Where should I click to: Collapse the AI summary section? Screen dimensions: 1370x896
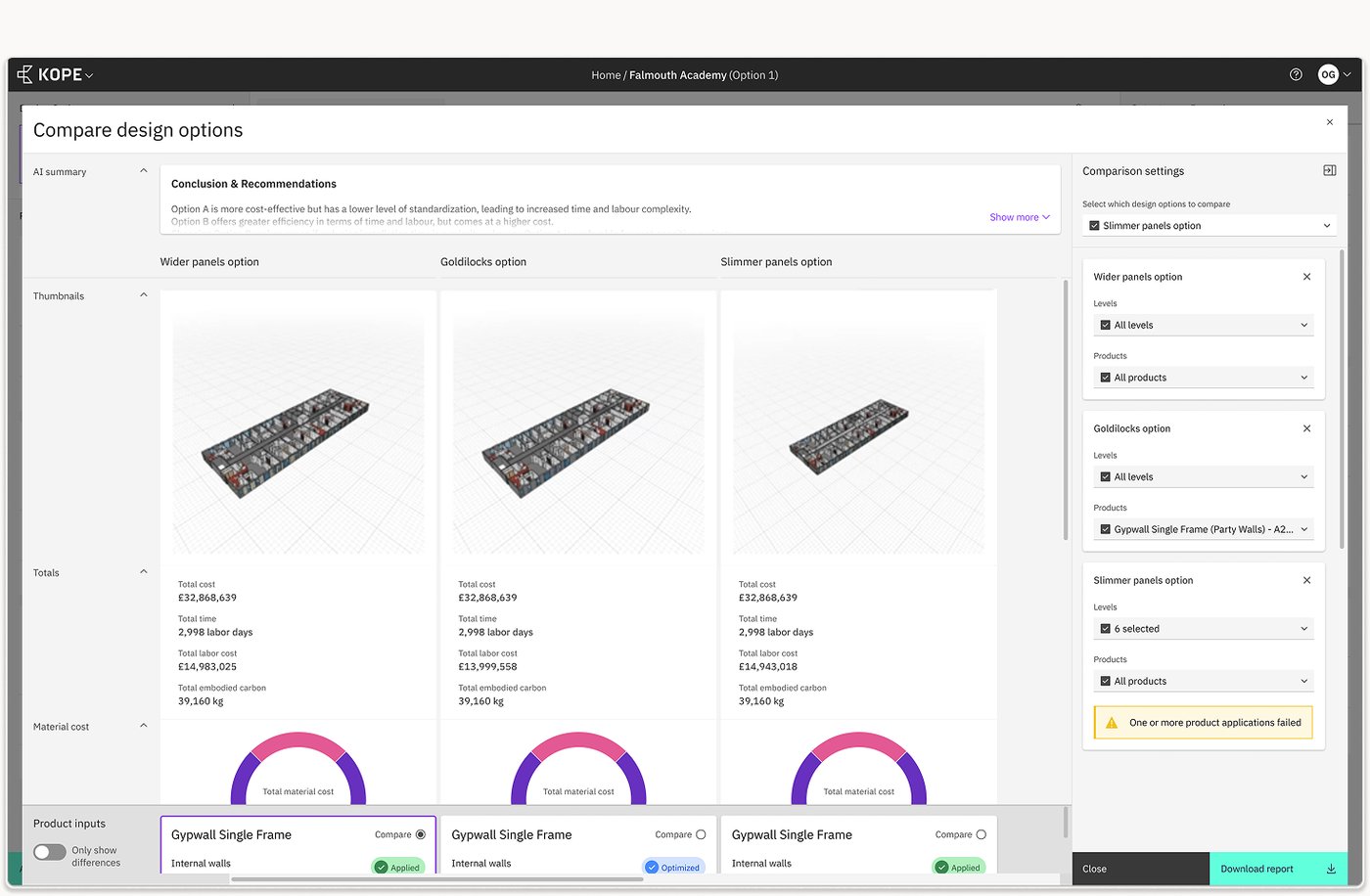pos(144,171)
